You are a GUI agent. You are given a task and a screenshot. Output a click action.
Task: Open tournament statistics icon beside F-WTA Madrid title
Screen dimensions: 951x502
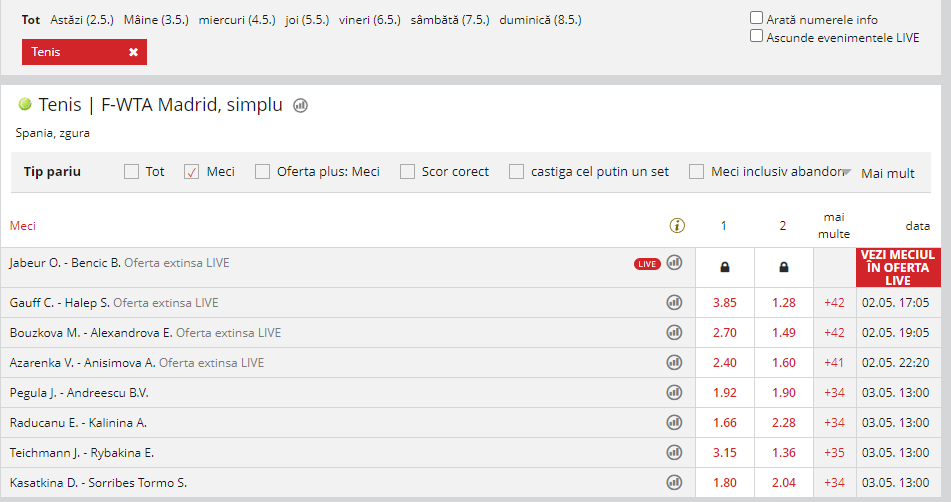[x=300, y=105]
